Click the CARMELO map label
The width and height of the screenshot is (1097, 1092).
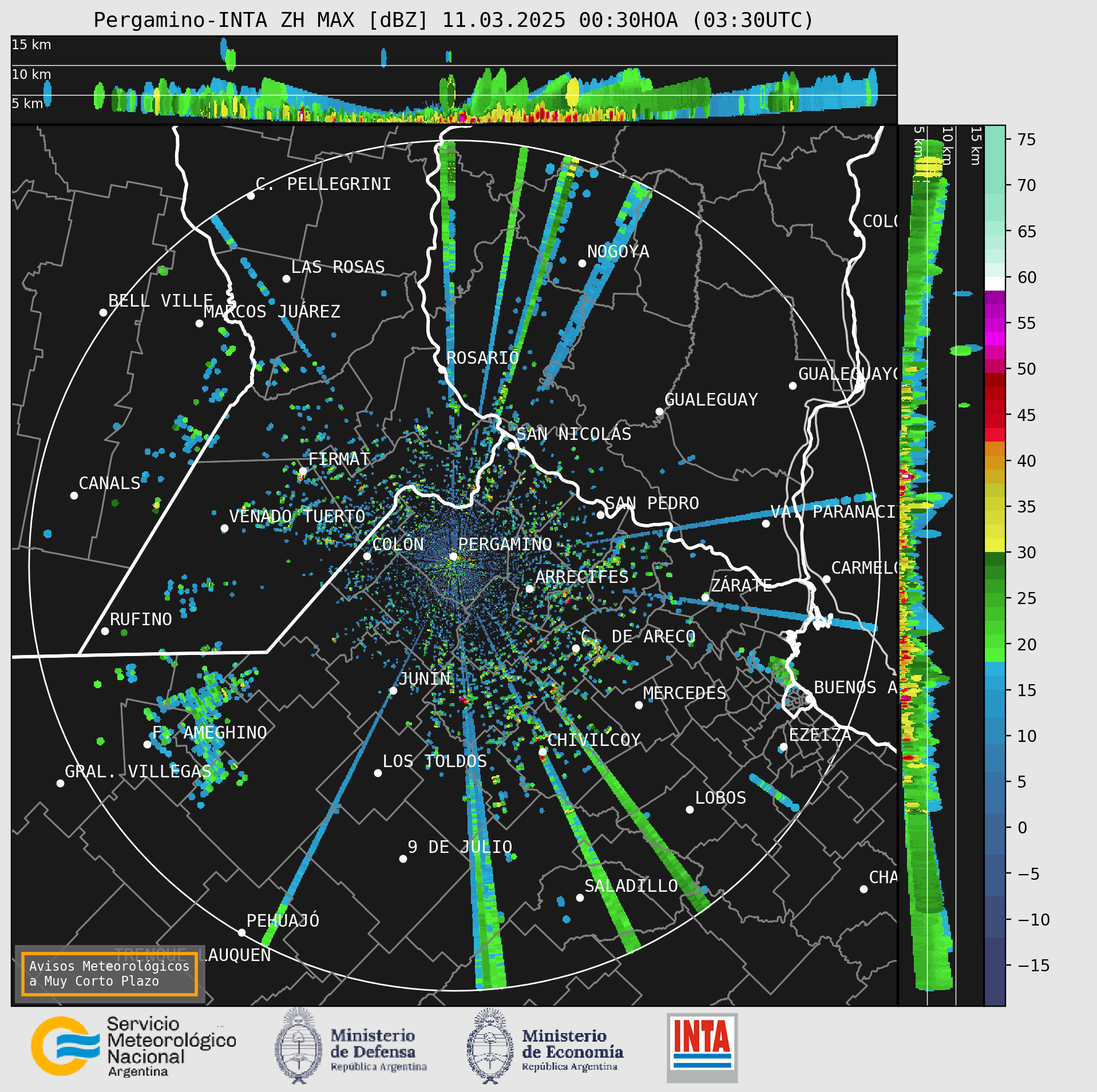click(x=864, y=568)
